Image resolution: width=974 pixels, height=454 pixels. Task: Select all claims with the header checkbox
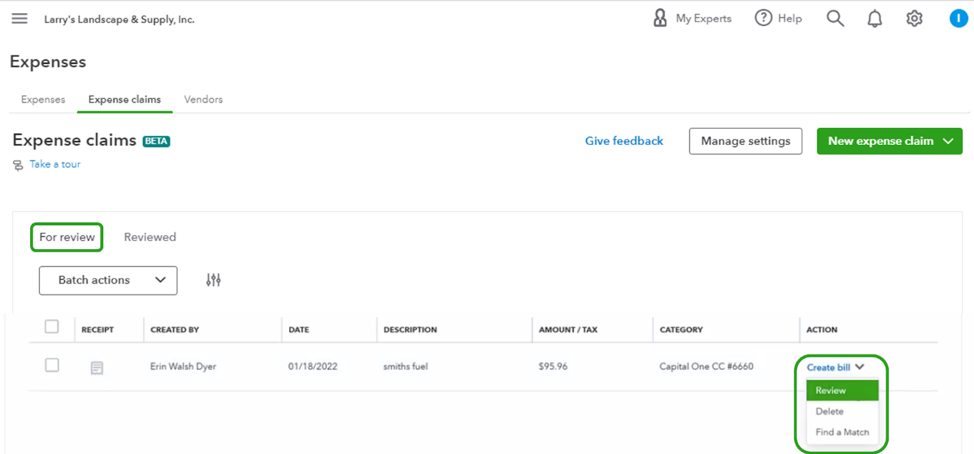52,327
